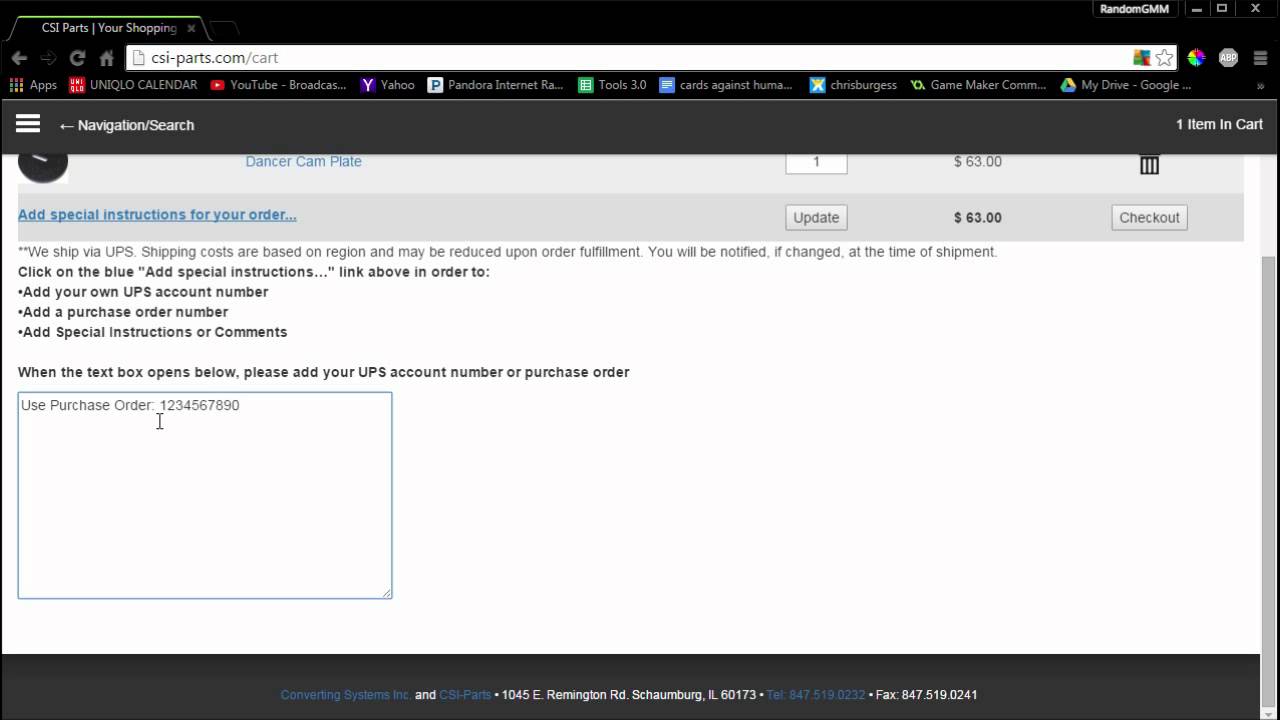
Task: Open the chrisburgess bookmark
Action: 853,85
